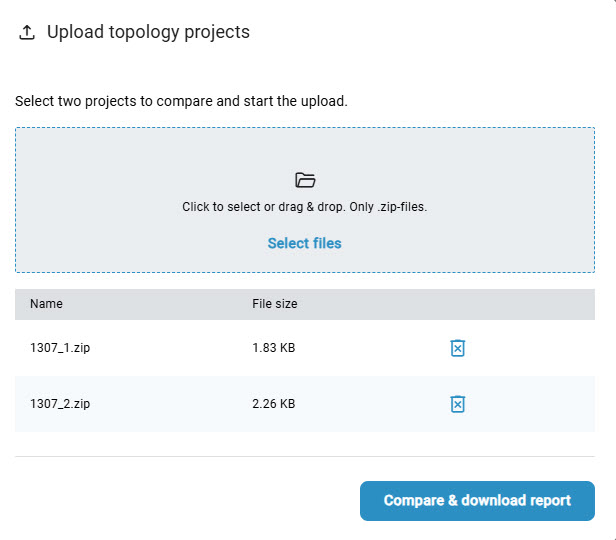
Task: Click the divider line above the compare button
Action: pos(305,456)
